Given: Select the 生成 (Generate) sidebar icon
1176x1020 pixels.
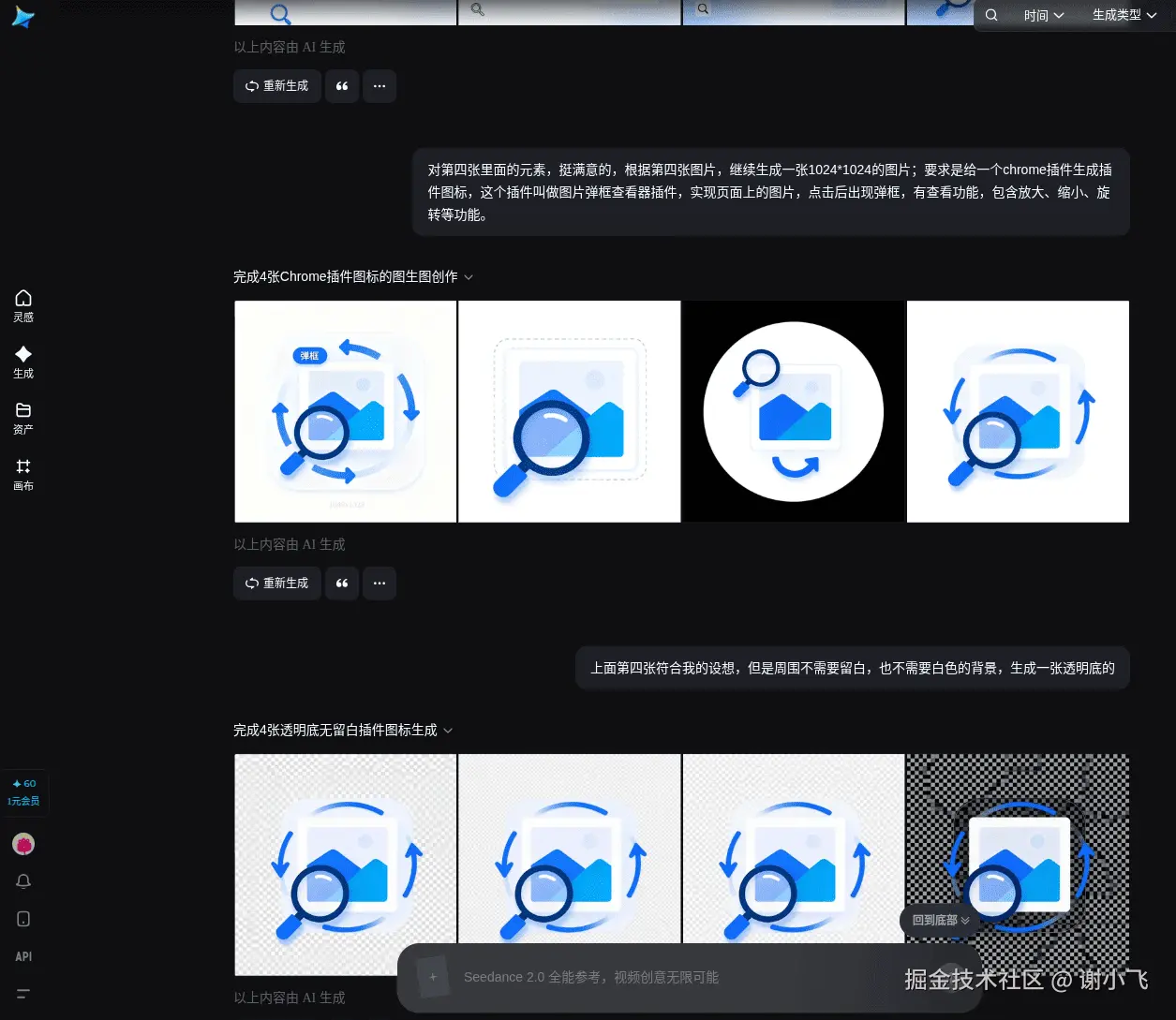Looking at the screenshot, I should (x=23, y=362).
